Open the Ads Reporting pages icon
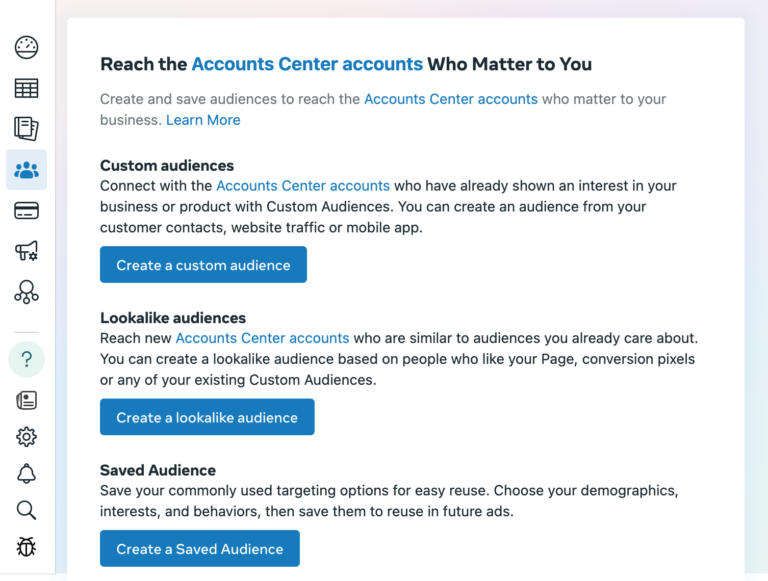 (26, 129)
